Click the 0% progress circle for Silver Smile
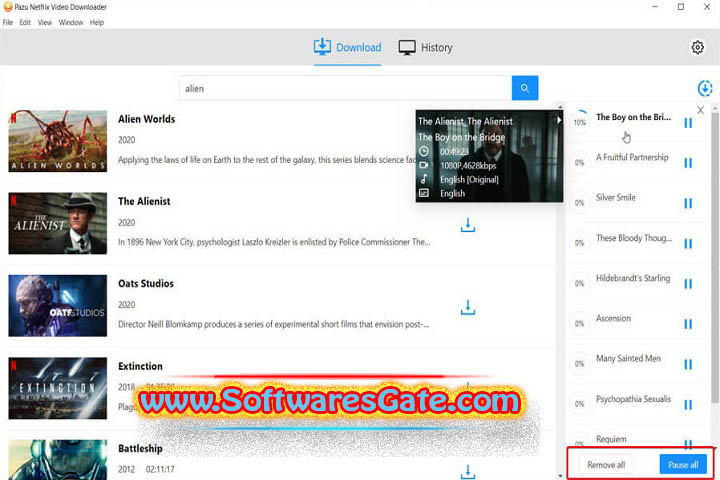The height and width of the screenshot is (480, 720). point(579,203)
